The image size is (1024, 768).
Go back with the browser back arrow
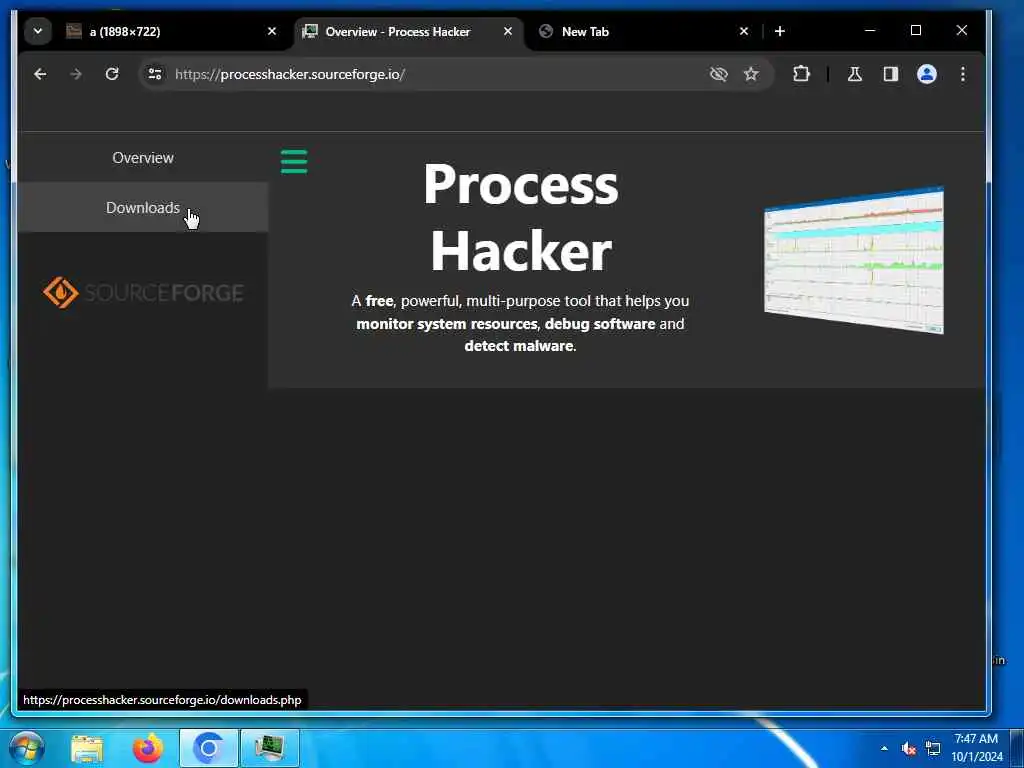40,74
